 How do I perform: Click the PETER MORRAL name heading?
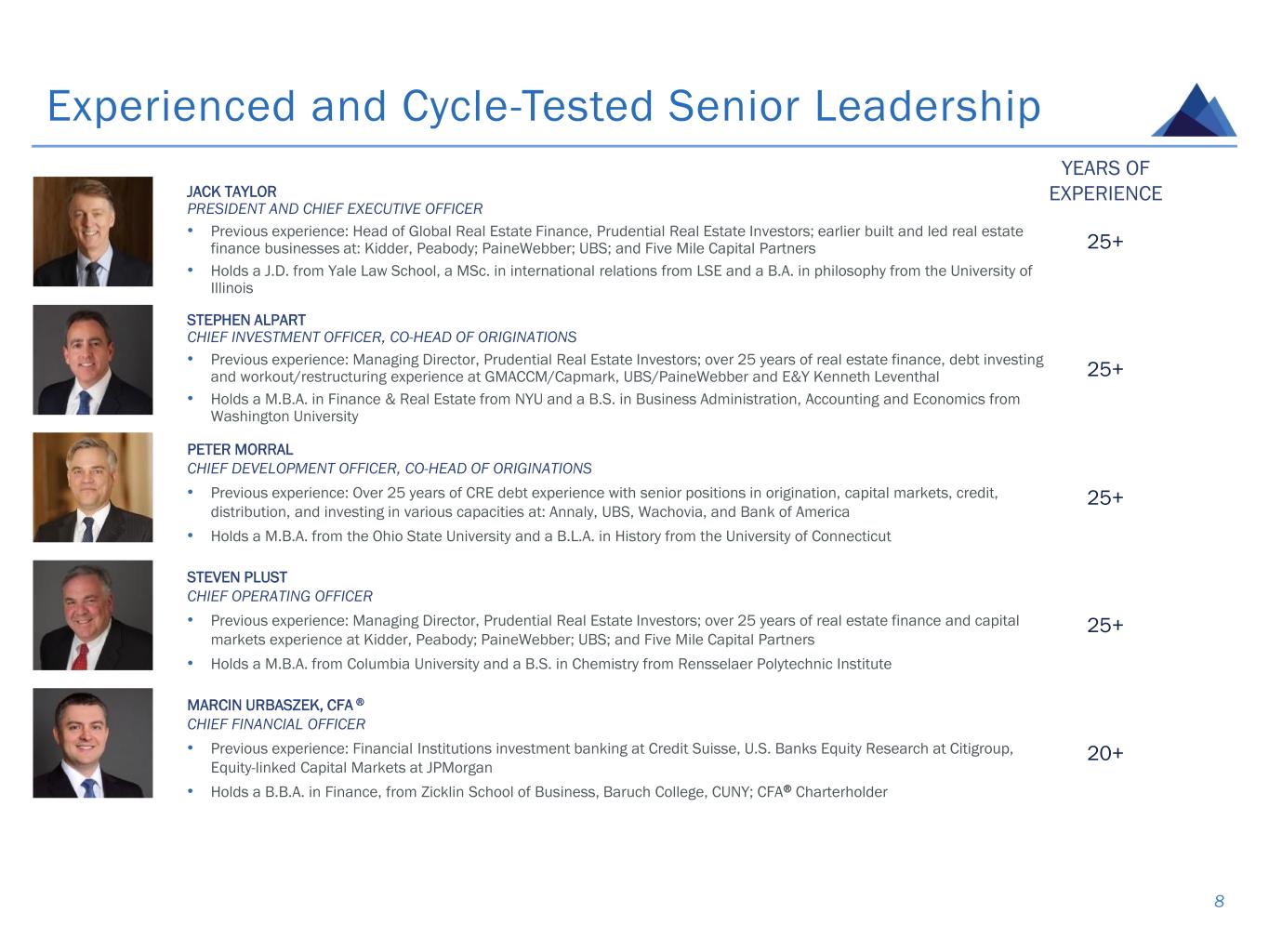point(240,449)
